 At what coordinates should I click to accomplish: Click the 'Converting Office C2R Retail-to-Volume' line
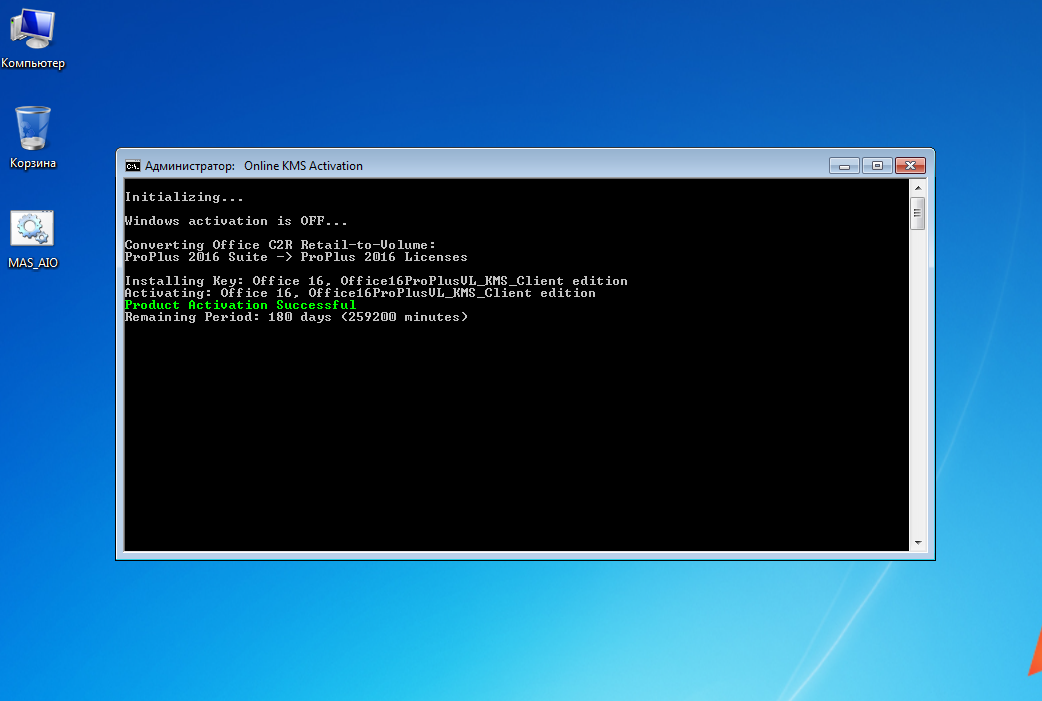(x=280, y=245)
